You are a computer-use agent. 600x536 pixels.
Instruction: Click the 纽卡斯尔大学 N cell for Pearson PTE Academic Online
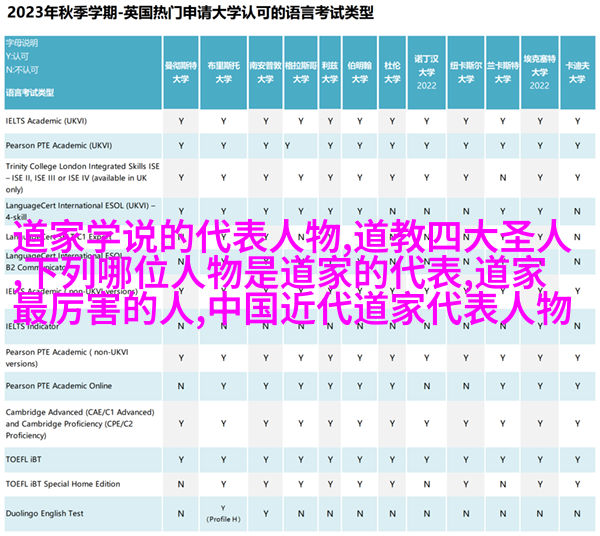tap(466, 386)
